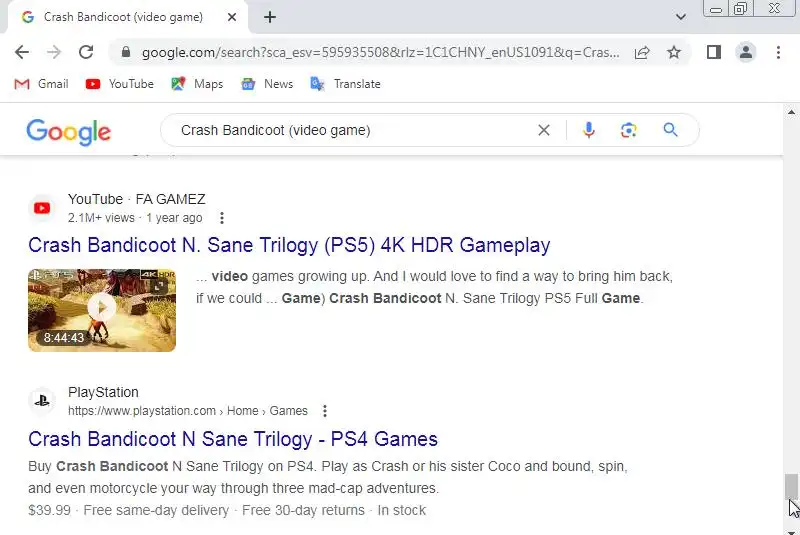Click the address bar URL
Viewport: 800px width, 535px height.
pyautogui.click(x=381, y=52)
